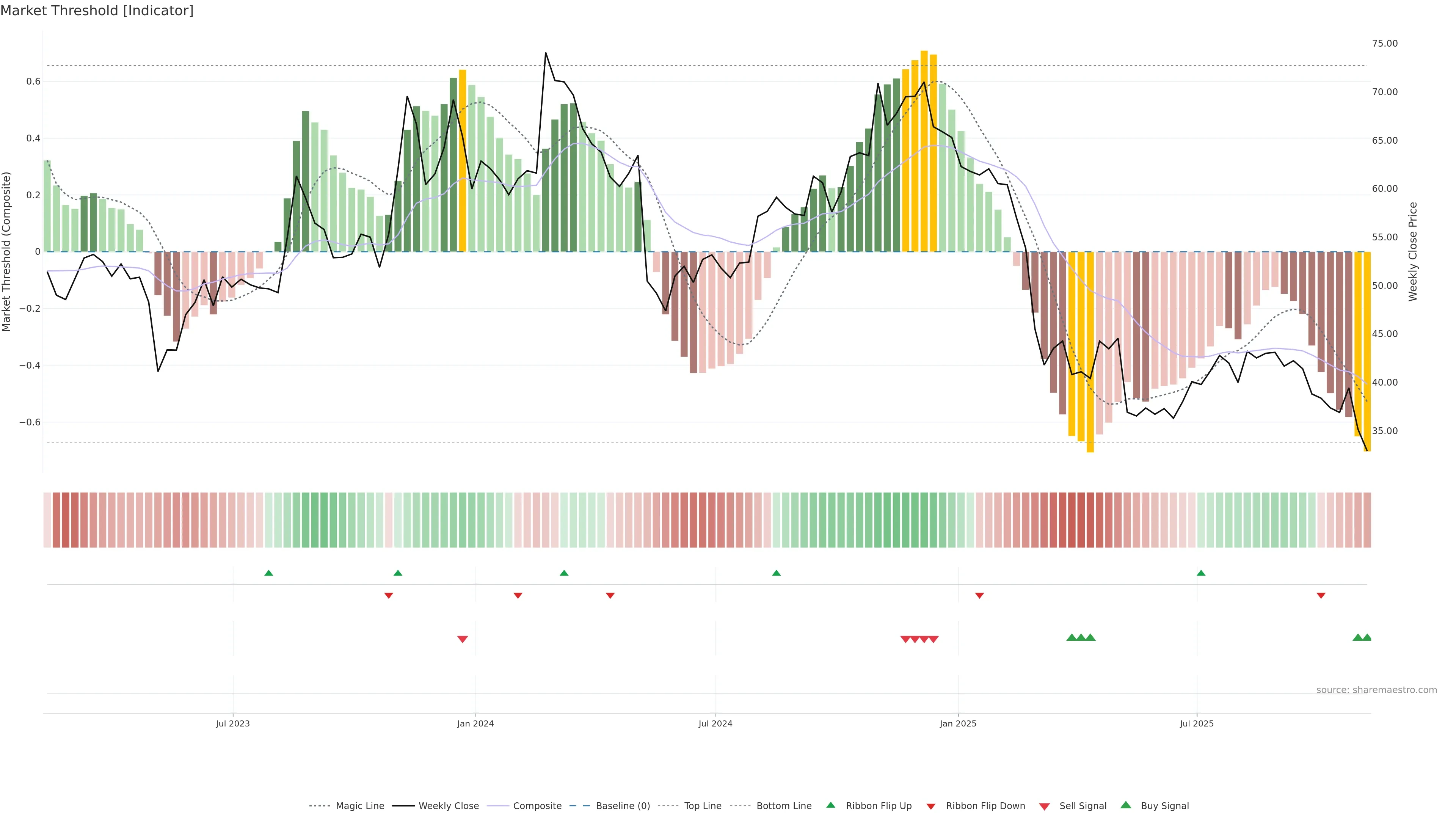
Task: Click the Ribbon Flip Down legend triangle
Action: [931, 806]
